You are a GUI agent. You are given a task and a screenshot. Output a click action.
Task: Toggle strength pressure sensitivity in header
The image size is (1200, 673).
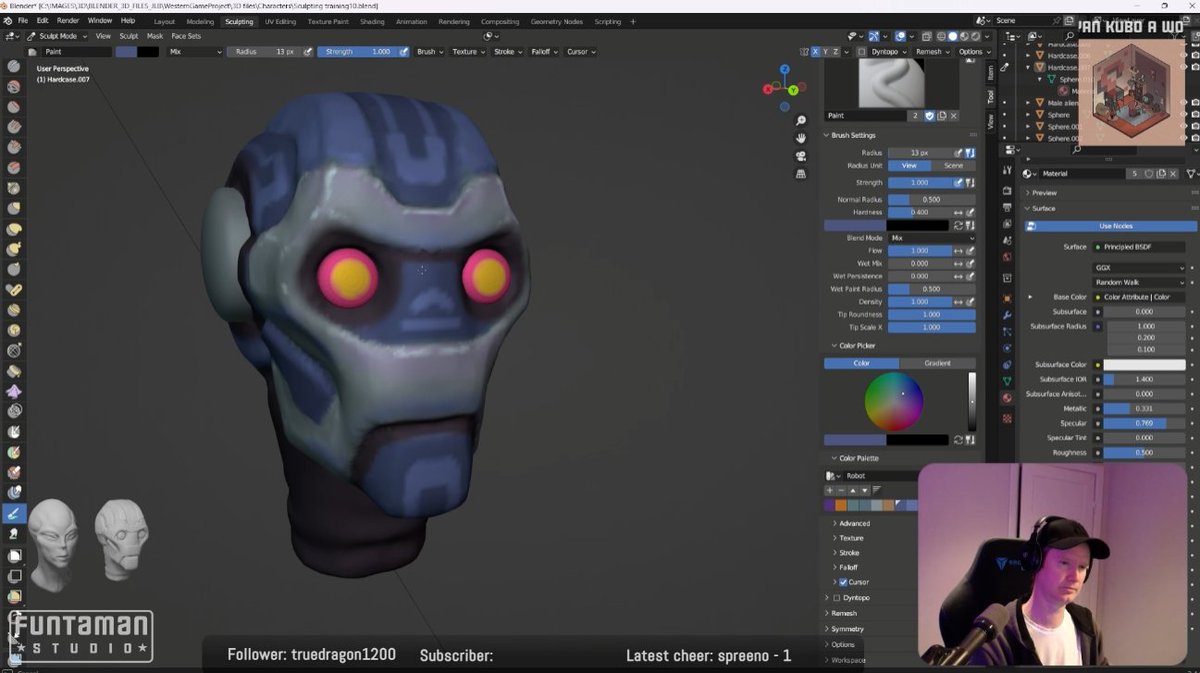point(404,51)
